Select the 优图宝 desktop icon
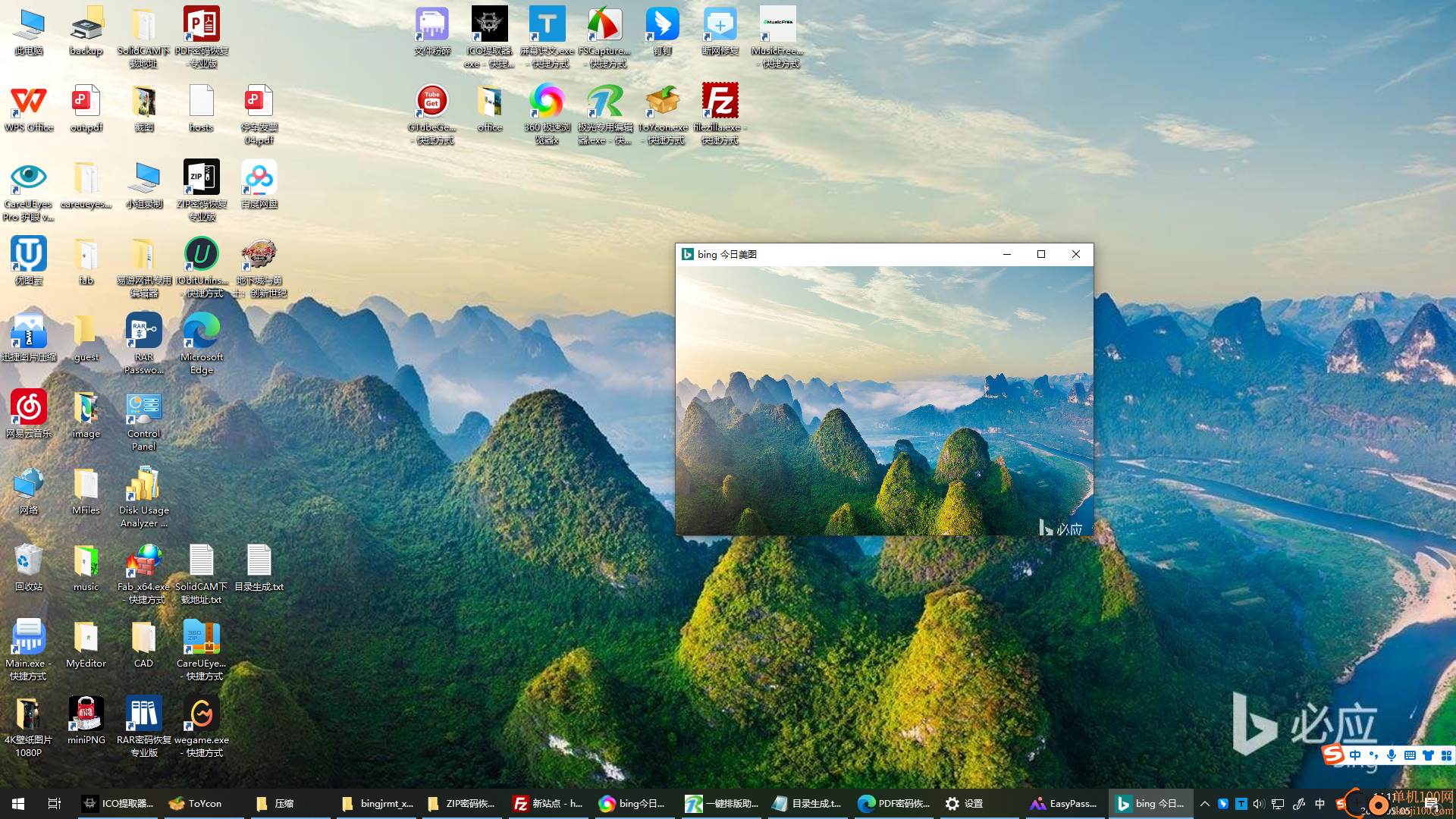Viewport: 1456px width, 819px height. click(x=29, y=261)
